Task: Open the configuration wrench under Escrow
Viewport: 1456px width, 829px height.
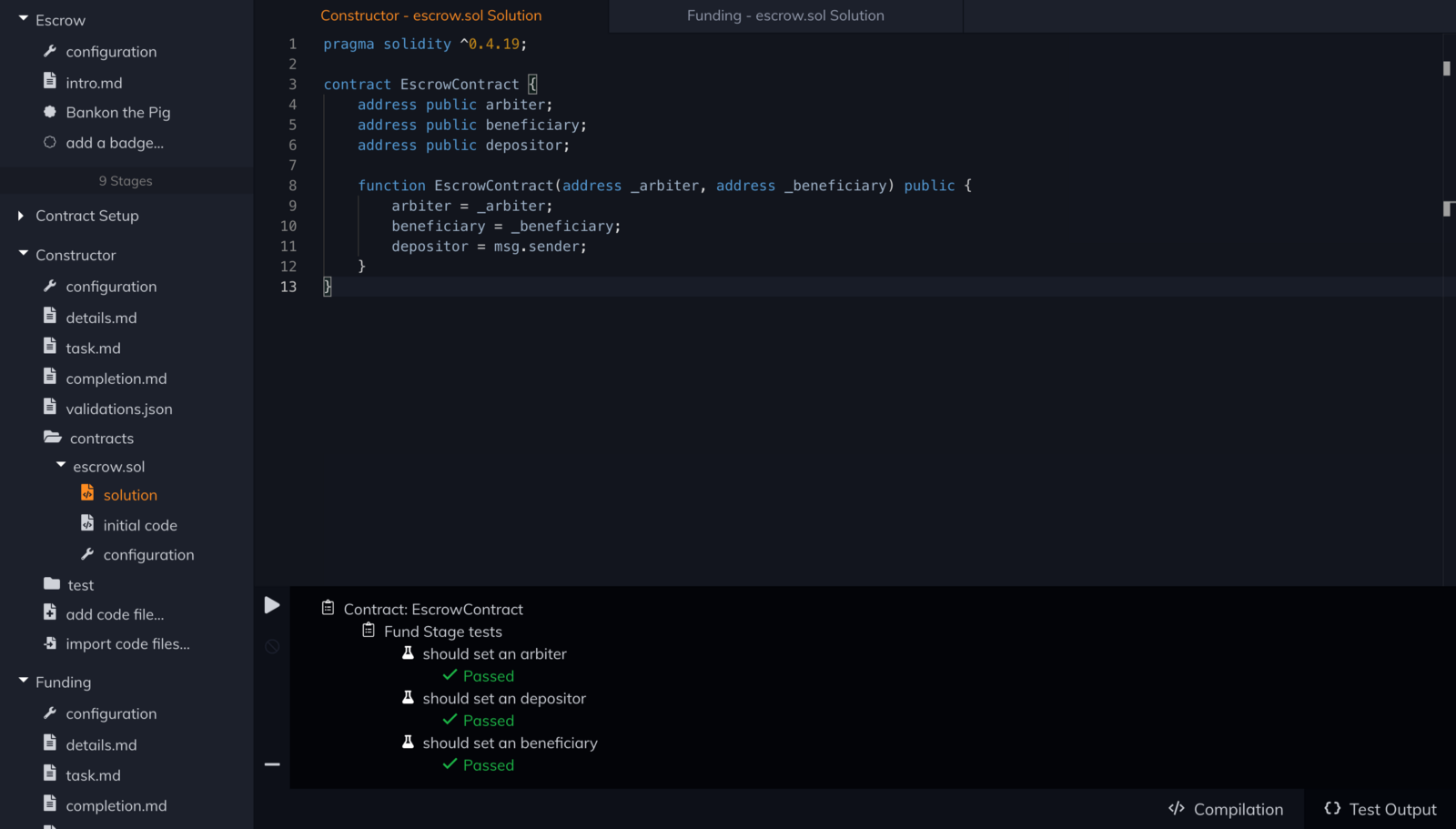Action: click(52, 51)
